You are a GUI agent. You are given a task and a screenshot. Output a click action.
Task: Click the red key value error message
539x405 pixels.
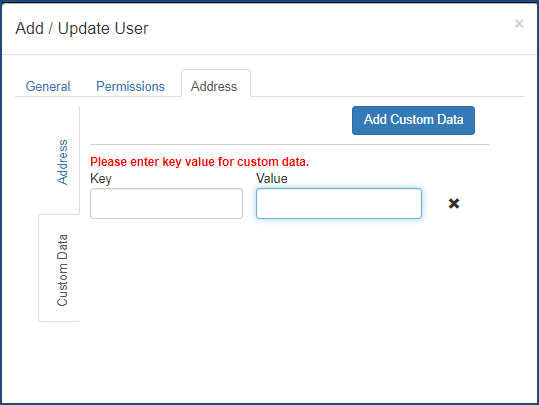(x=199, y=162)
